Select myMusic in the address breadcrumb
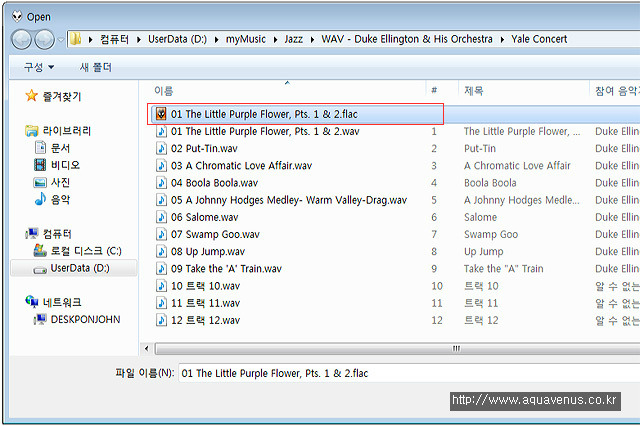640x426 pixels. tap(246, 39)
